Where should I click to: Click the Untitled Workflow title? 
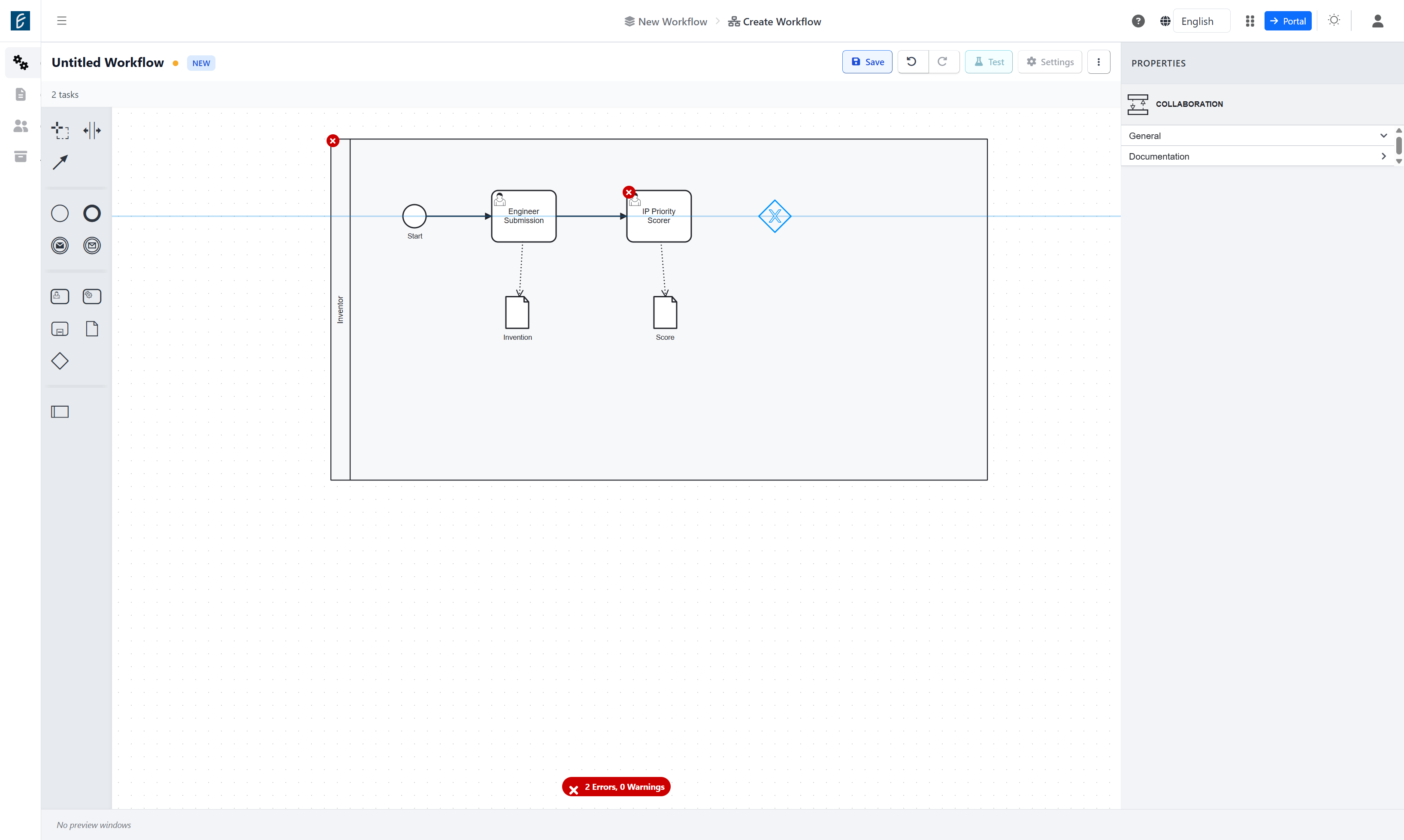coord(108,62)
